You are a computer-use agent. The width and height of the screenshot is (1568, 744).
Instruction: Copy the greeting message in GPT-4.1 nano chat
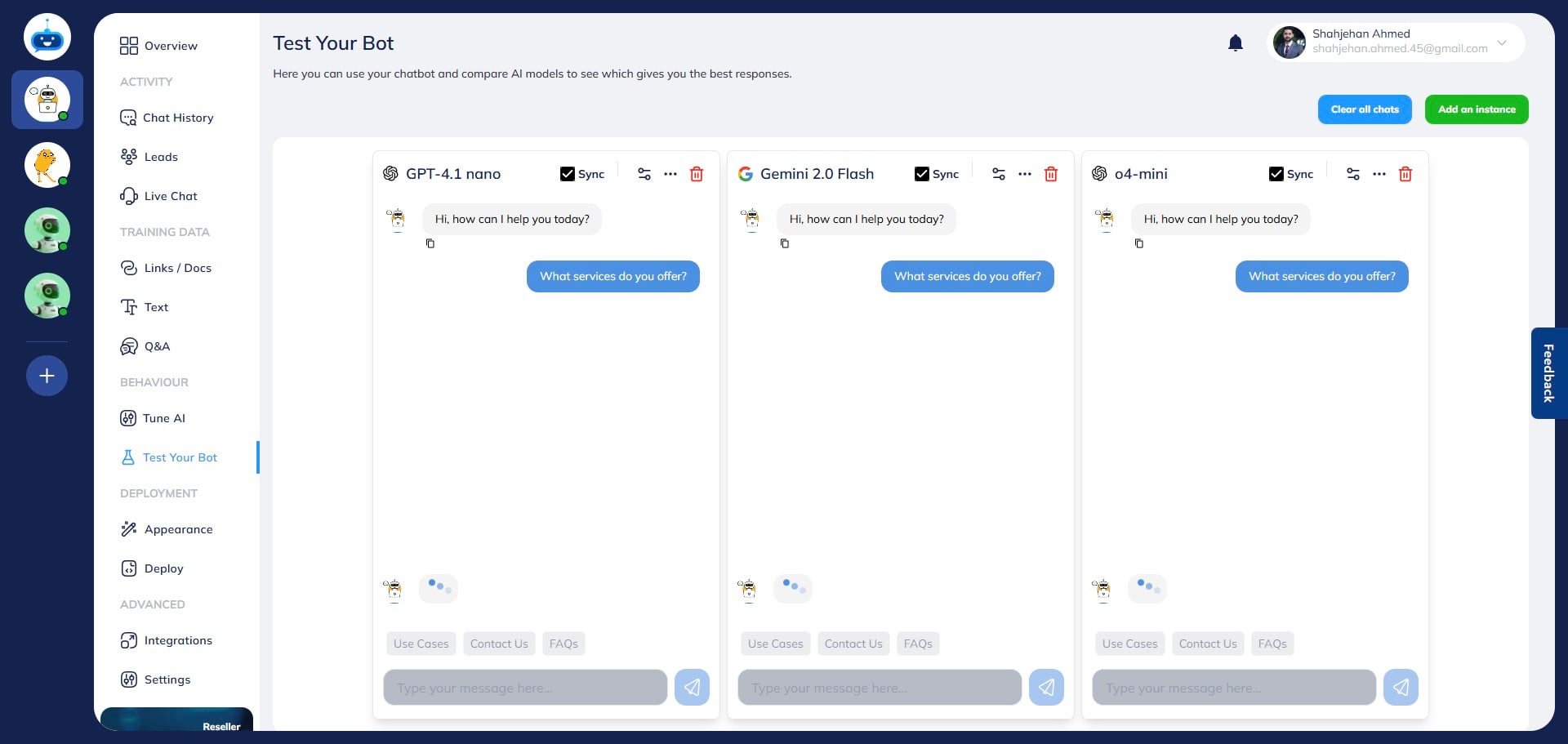430,243
